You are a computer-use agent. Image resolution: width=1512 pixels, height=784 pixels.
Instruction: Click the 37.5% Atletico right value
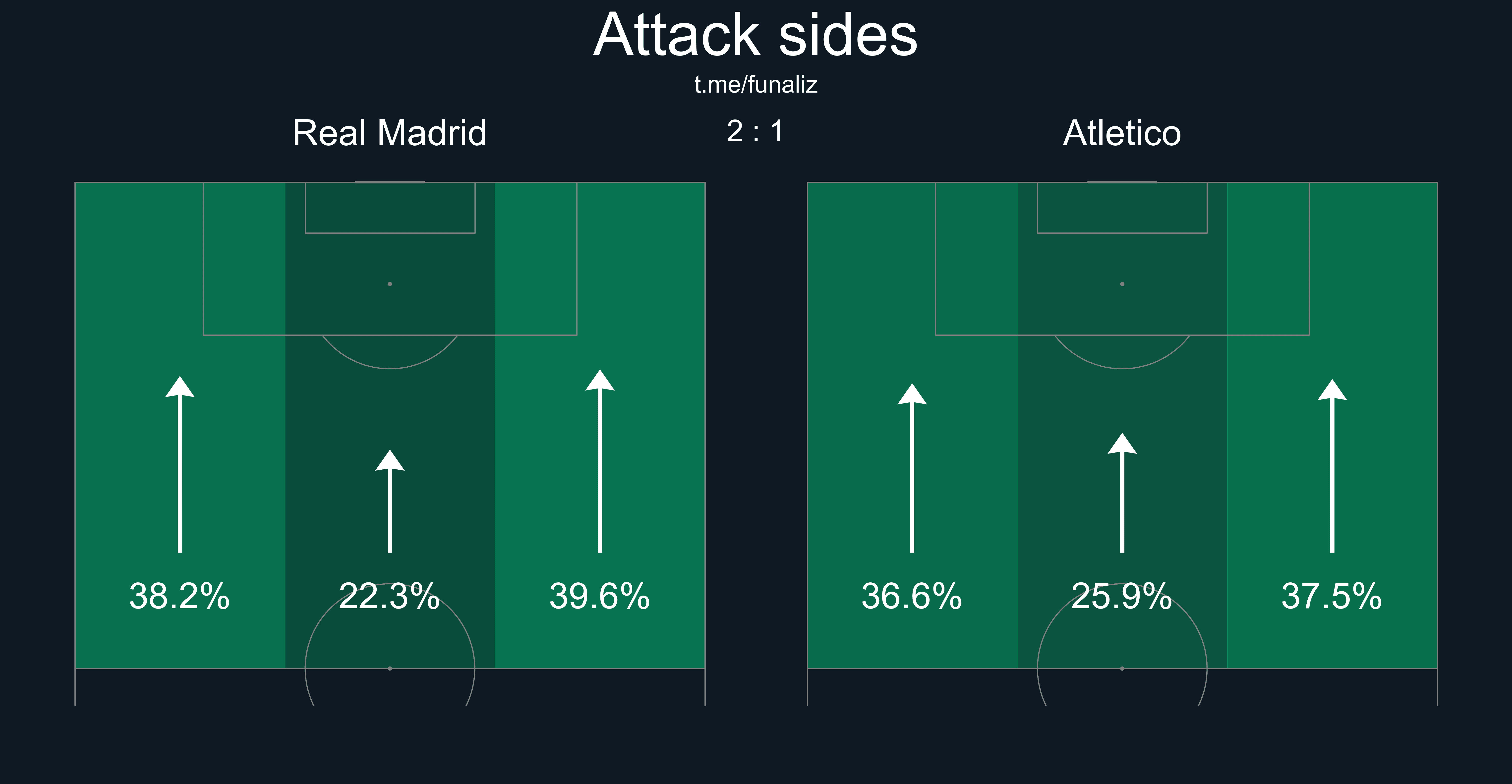(1332, 596)
